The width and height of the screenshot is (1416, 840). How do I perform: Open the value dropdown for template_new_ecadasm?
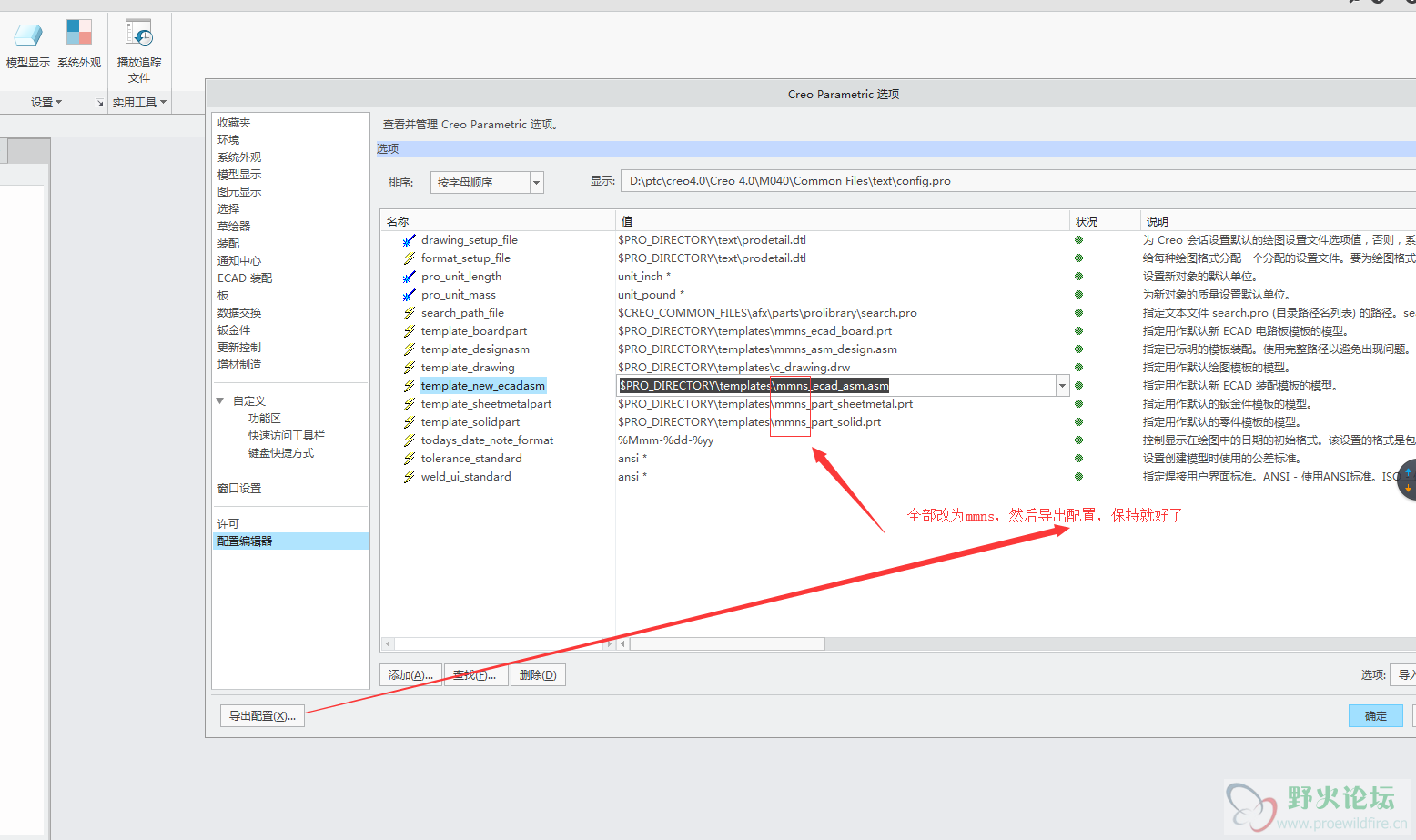[x=1062, y=386]
